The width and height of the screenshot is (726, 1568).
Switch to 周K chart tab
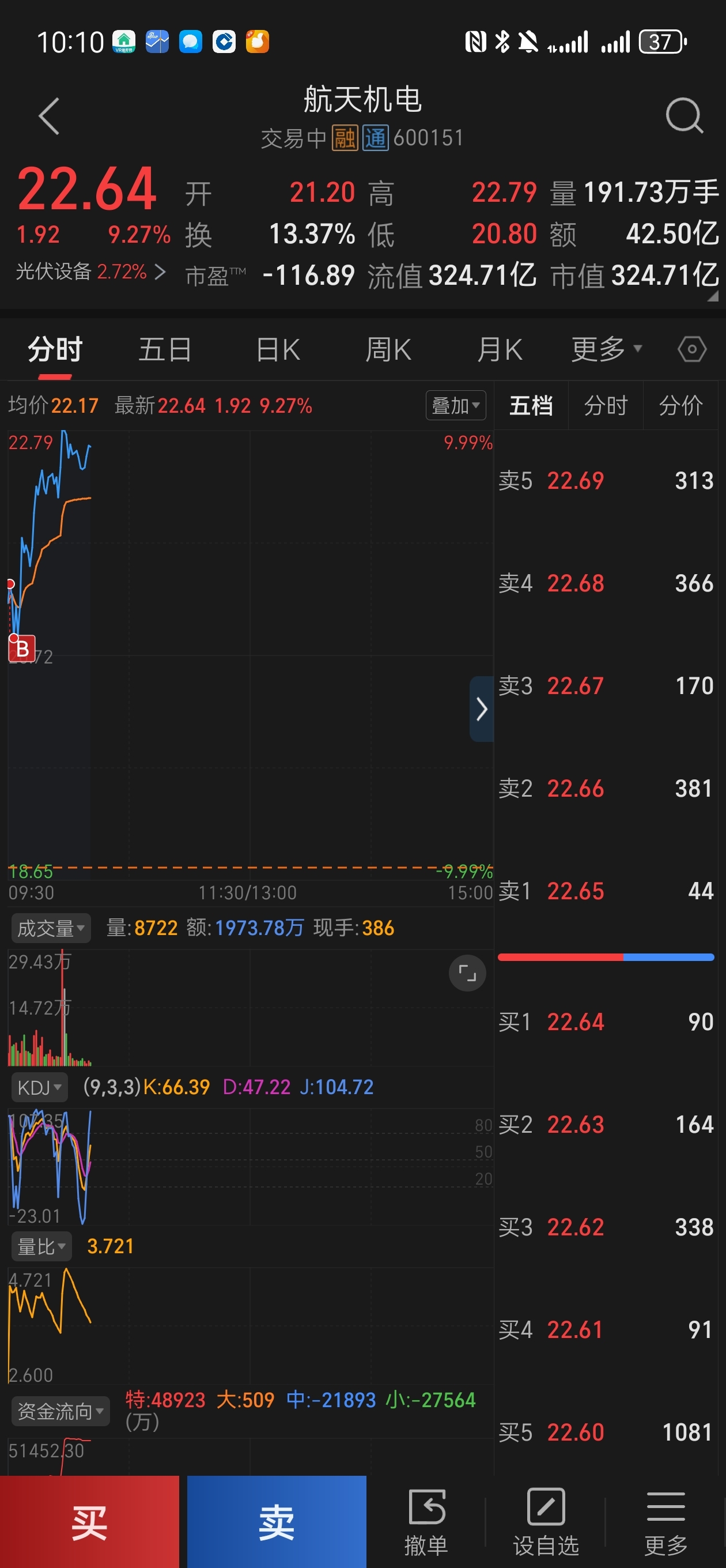point(388,349)
